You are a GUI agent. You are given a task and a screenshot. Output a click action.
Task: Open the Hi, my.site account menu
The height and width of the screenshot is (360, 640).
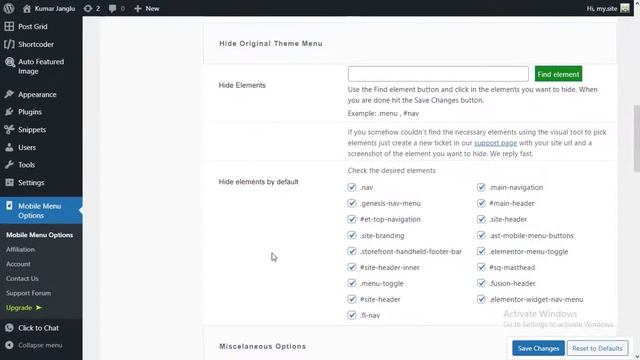click(x=608, y=8)
